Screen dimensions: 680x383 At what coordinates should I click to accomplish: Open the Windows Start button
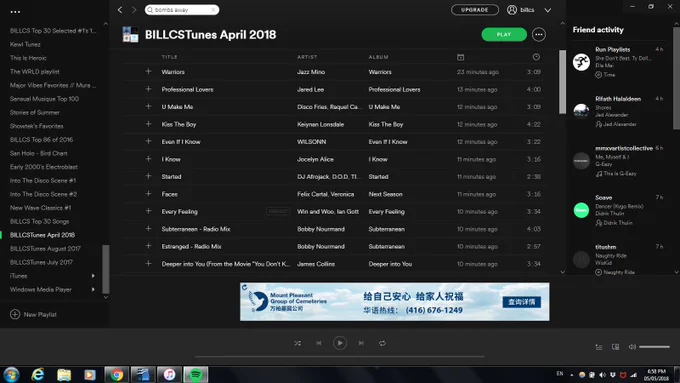point(11,374)
